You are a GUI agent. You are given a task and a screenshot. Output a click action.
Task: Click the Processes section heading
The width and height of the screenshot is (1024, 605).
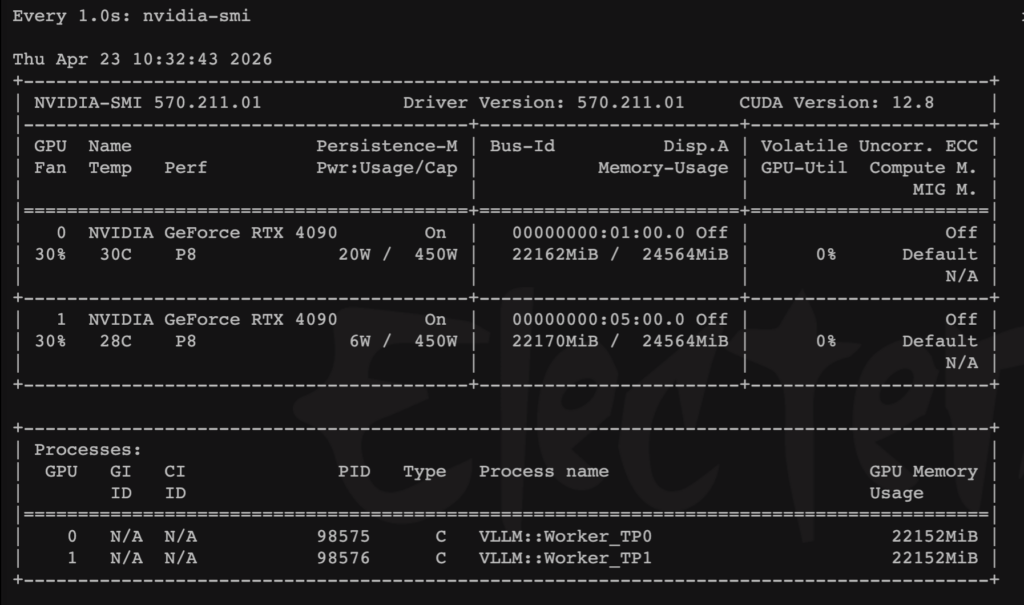[x=88, y=450]
